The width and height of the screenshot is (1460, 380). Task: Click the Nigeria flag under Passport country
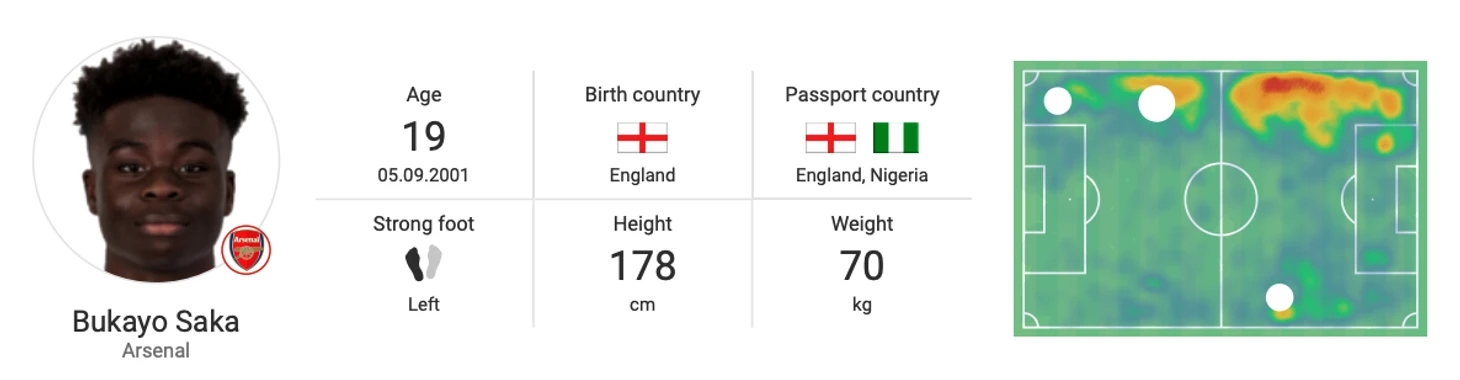coord(895,138)
